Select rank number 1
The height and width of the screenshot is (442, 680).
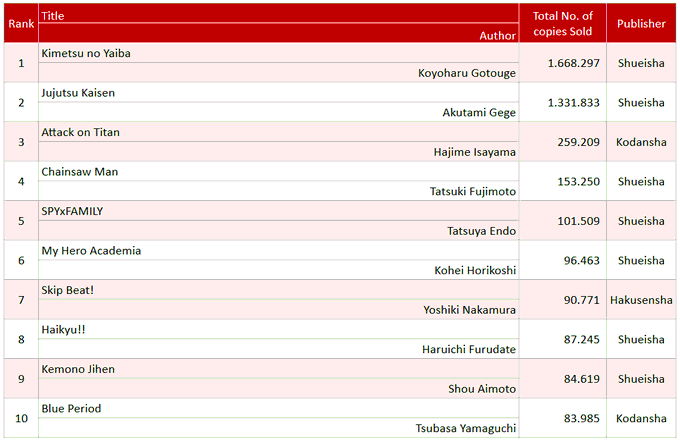coord(21,63)
